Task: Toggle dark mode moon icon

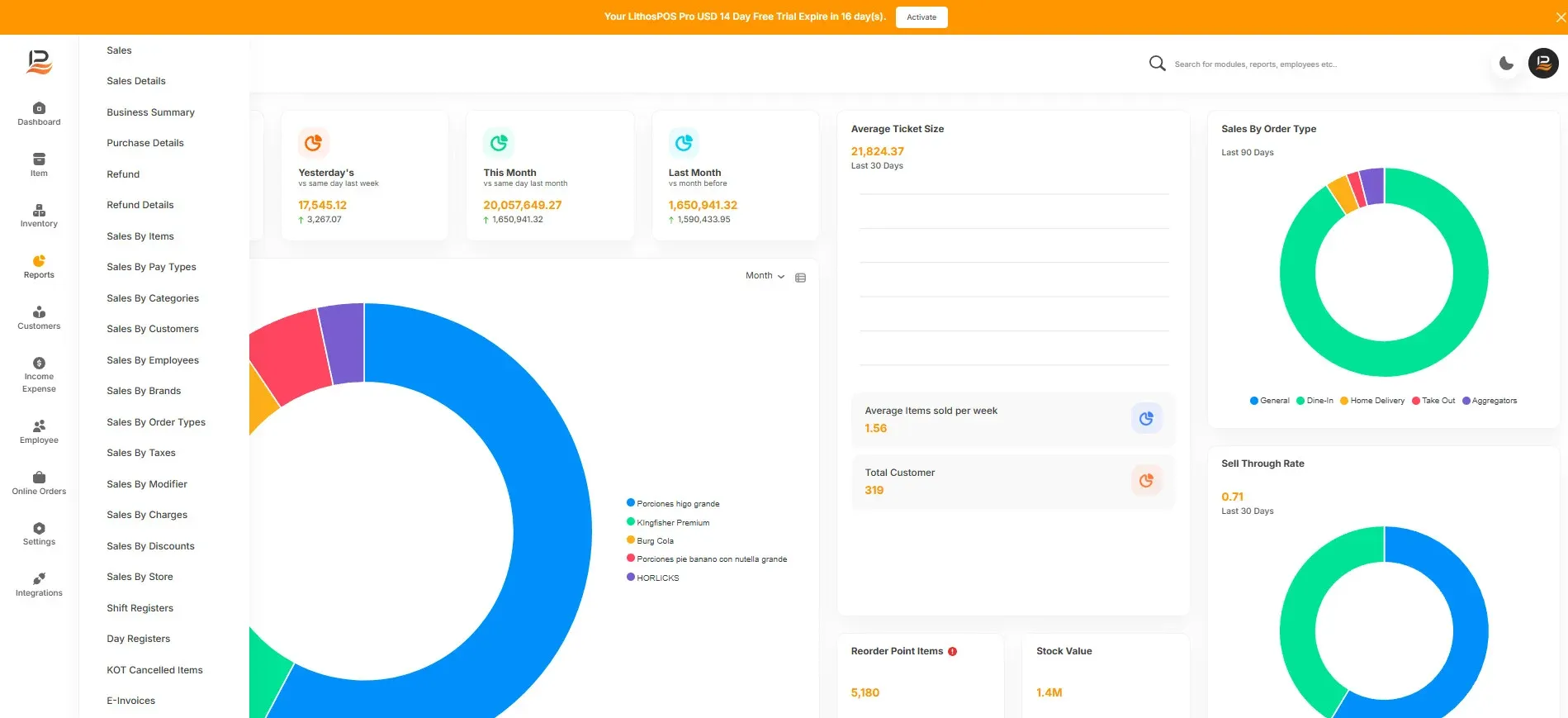Action: [1507, 63]
